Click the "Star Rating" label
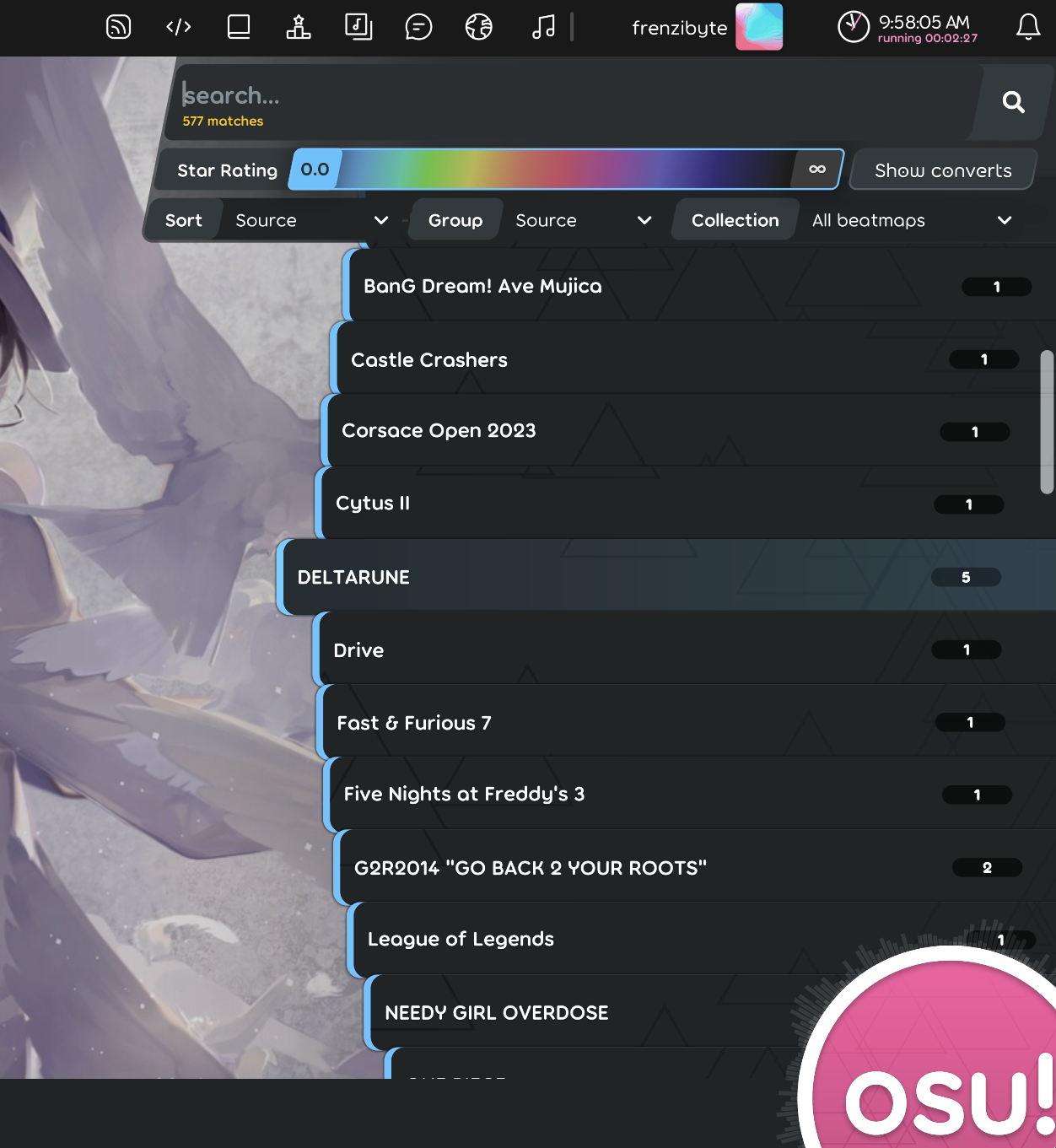Viewport: 1056px width, 1148px height. click(x=227, y=170)
